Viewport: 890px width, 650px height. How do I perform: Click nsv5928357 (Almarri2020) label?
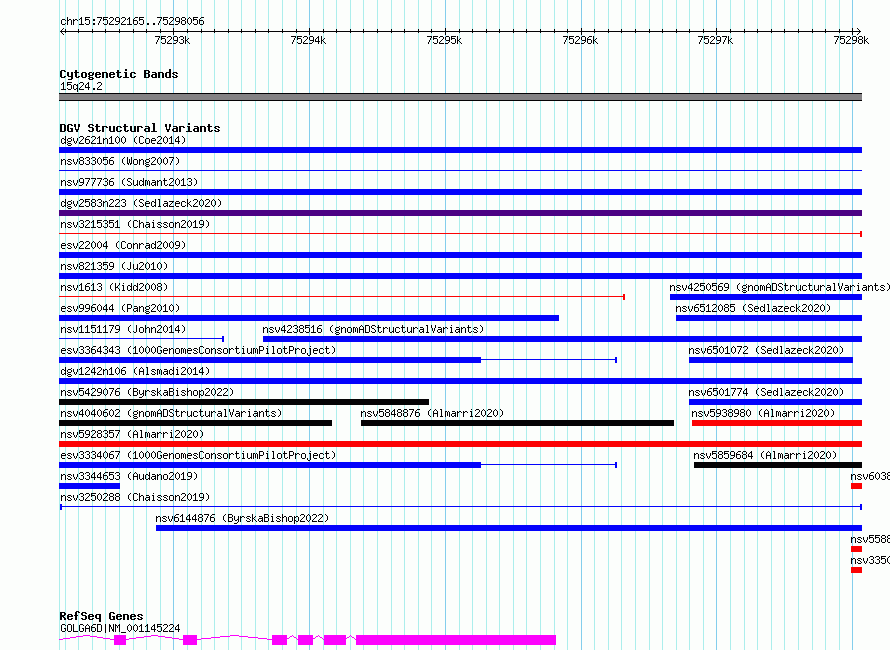pos(132,434)
